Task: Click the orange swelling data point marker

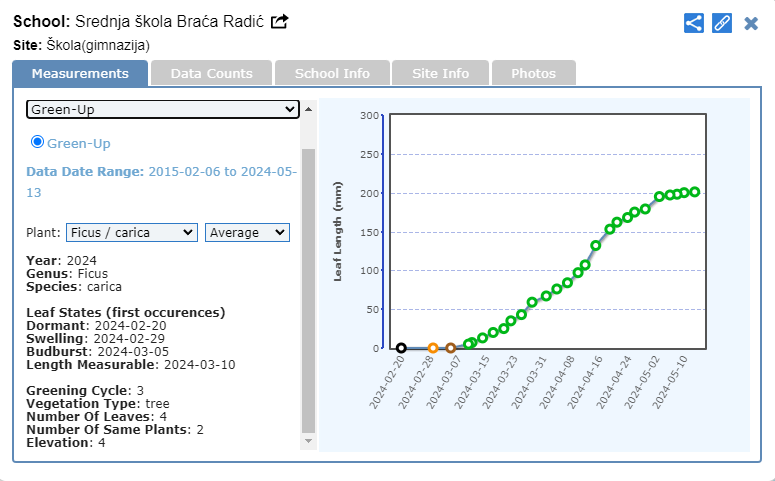Action: pos(433,348)
